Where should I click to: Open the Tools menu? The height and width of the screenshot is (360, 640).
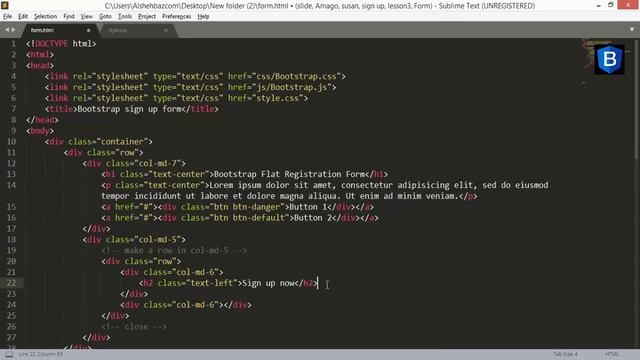tap(125, 16)
